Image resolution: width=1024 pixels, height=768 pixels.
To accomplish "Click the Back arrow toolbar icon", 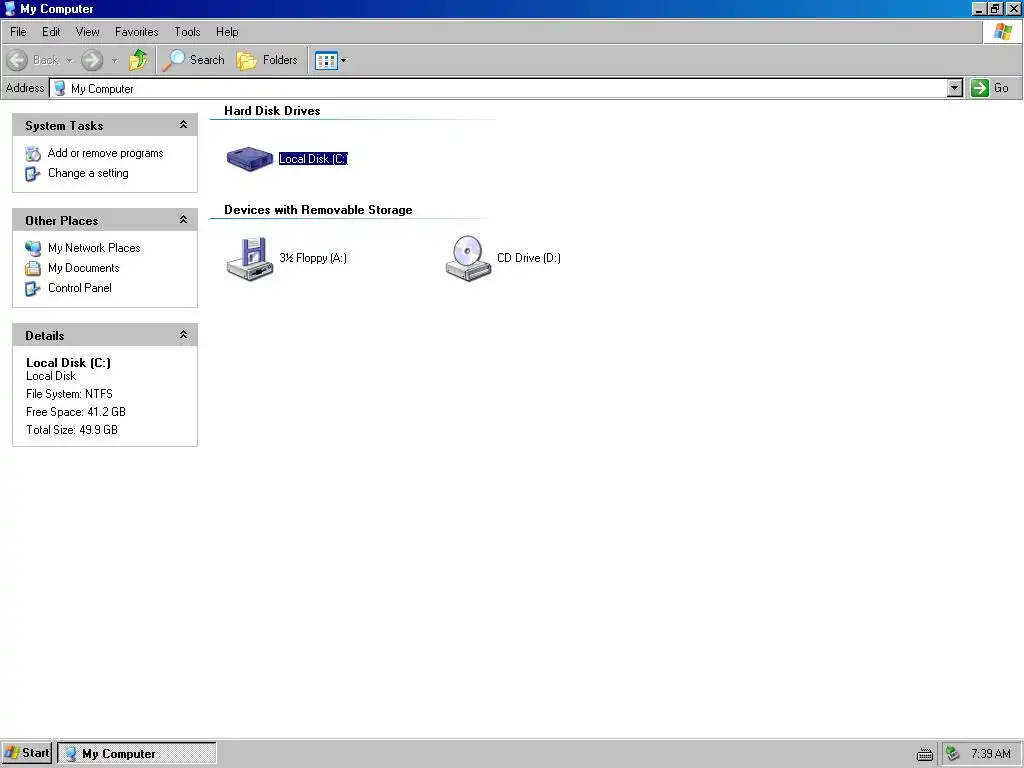I will [18, 60].
